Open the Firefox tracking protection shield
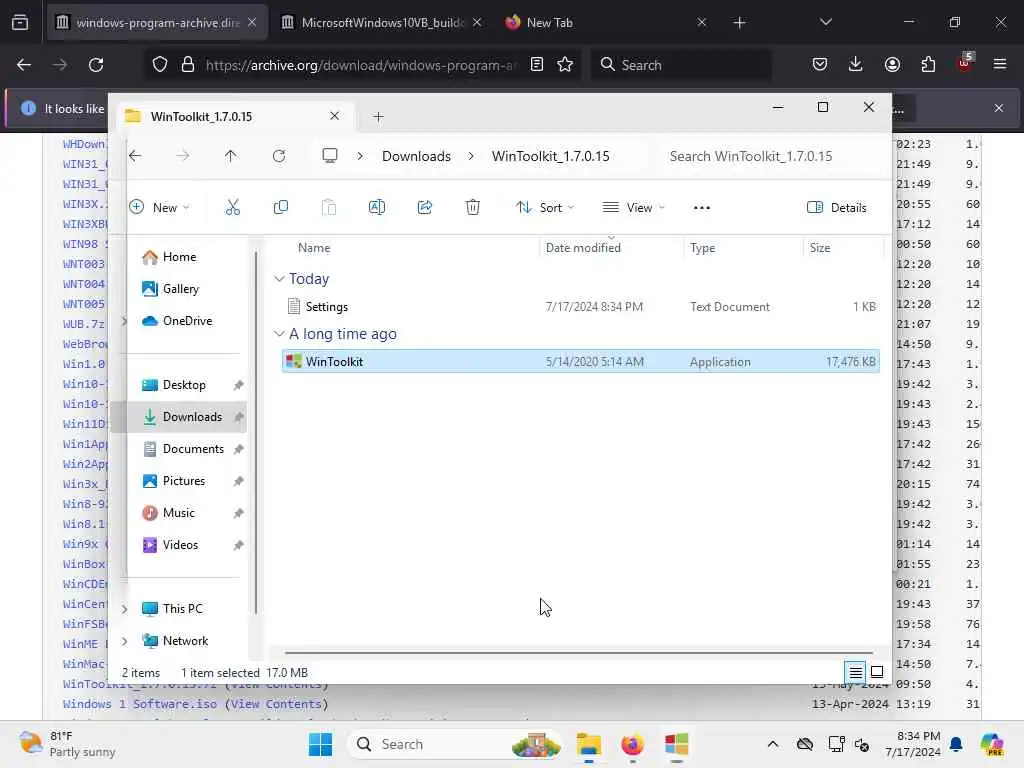1024x768 pixels. click(x=160, y=65)
